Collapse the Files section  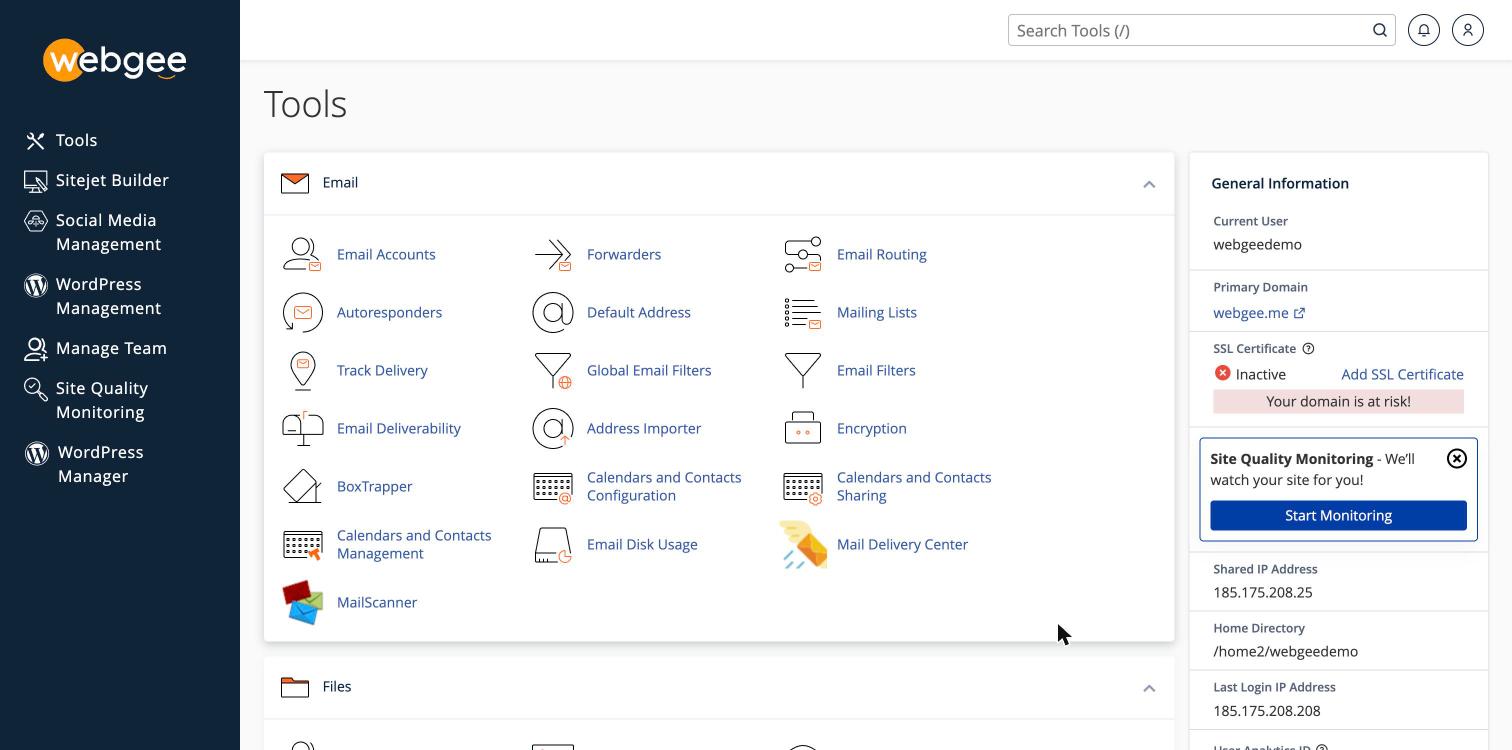(1149, 688)
